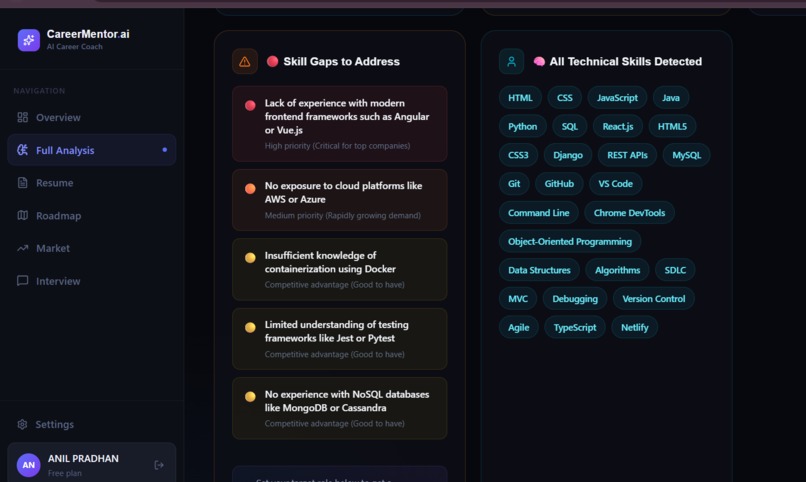Open the Overview page
Viewport: 806px width, 482px height.
tap(91, 117)
